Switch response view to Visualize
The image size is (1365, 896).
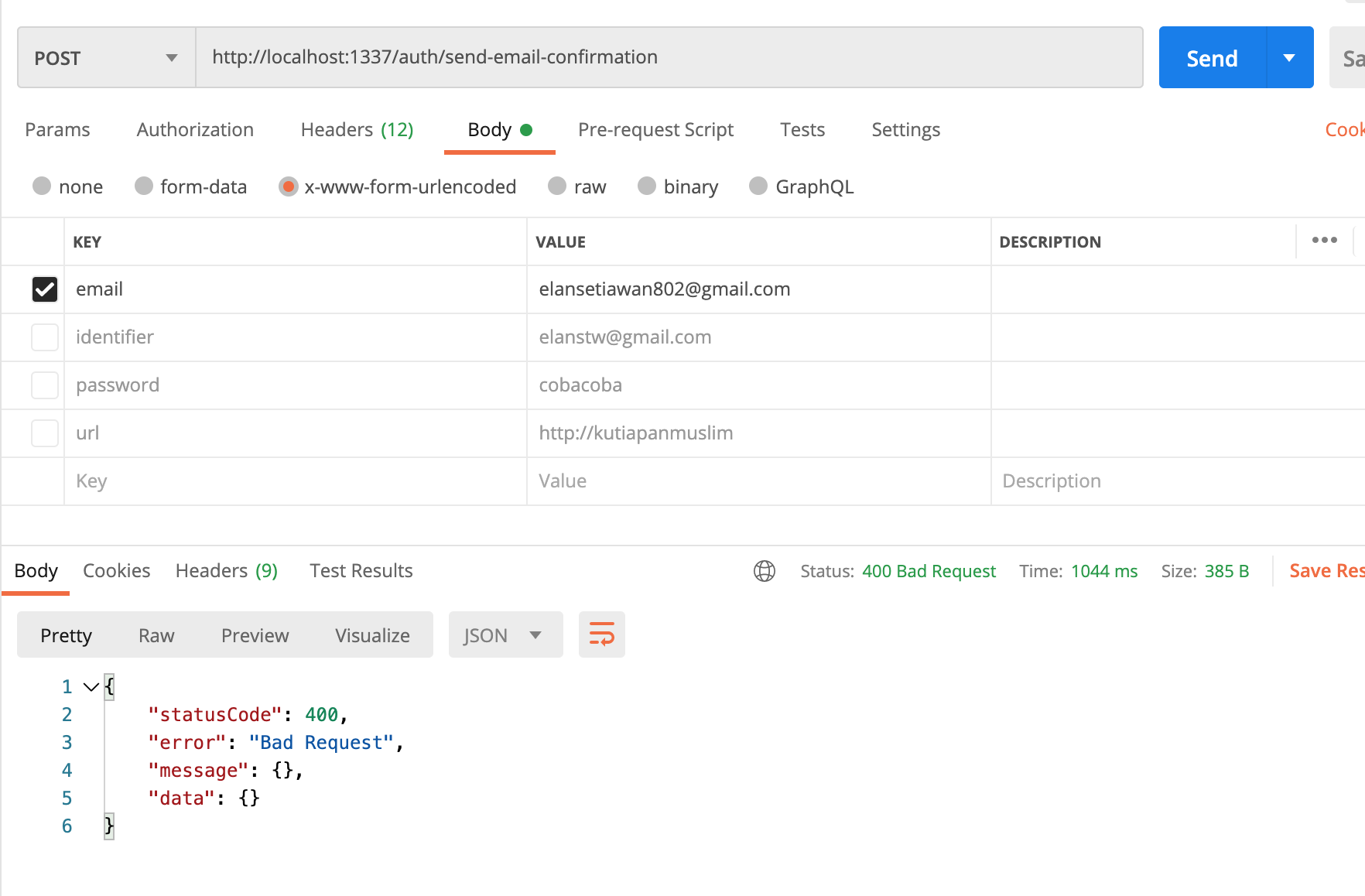(372, 635)
